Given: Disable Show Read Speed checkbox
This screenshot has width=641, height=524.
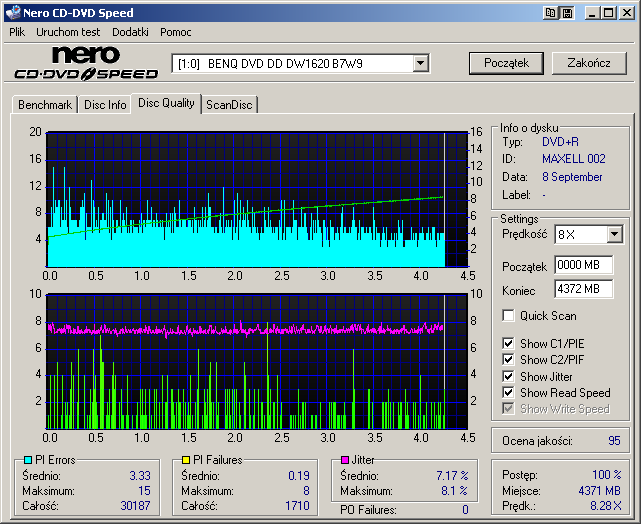Looking at the screenshot, I should click(508, 392).
